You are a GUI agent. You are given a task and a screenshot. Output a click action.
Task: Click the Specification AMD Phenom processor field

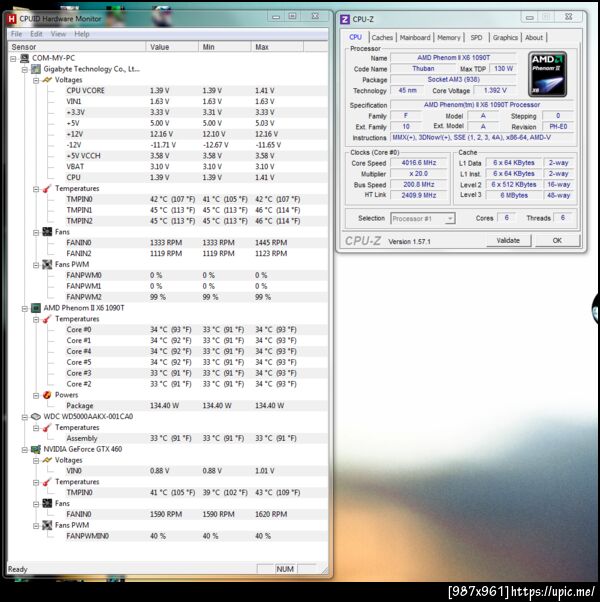tap(482, 105)
